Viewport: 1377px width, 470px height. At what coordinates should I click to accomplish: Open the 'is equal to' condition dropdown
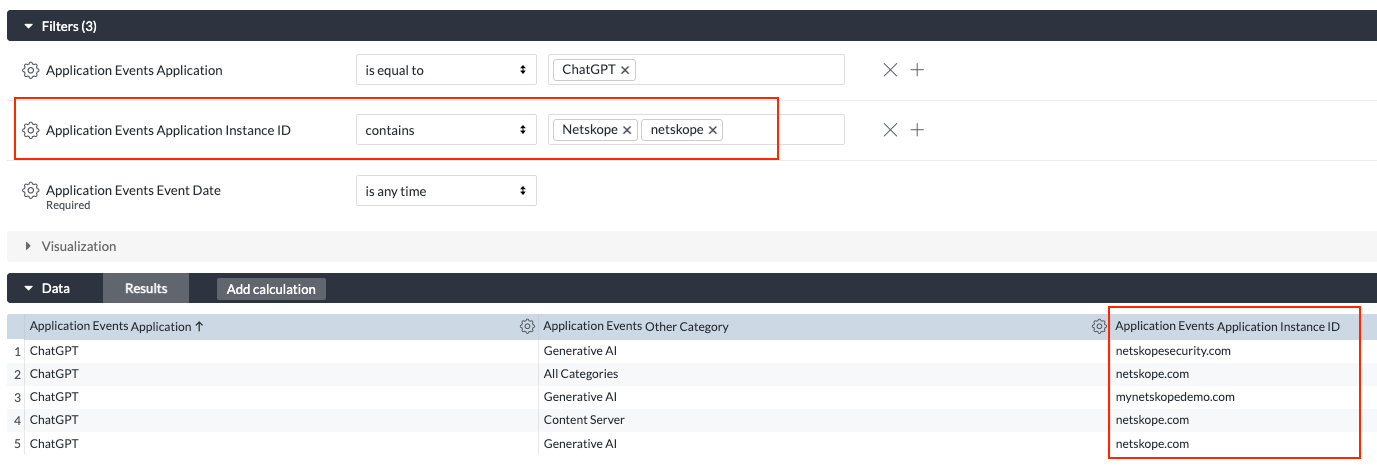(446, 70)
